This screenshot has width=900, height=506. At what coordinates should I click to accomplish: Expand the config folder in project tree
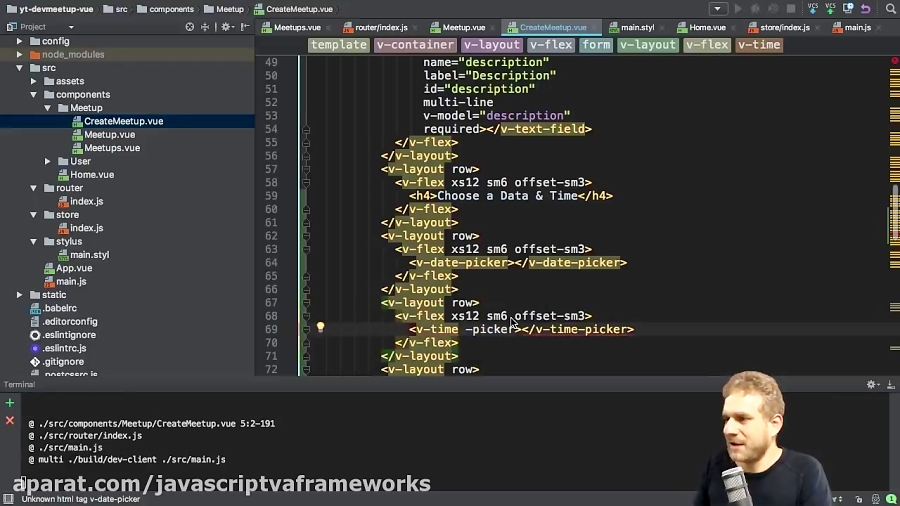[19, 41]
